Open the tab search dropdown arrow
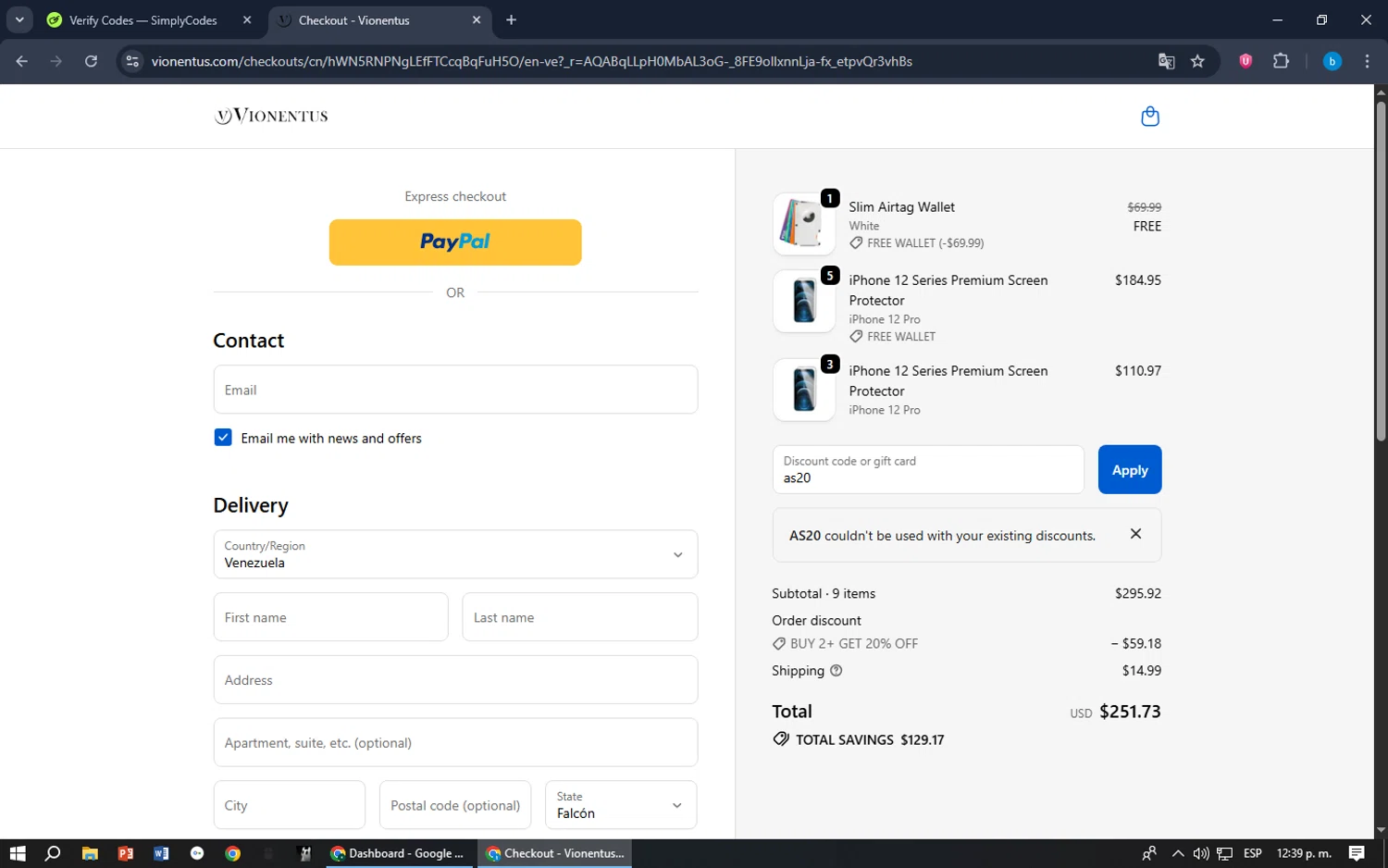1388x868 pixels. tap(19, 19)
